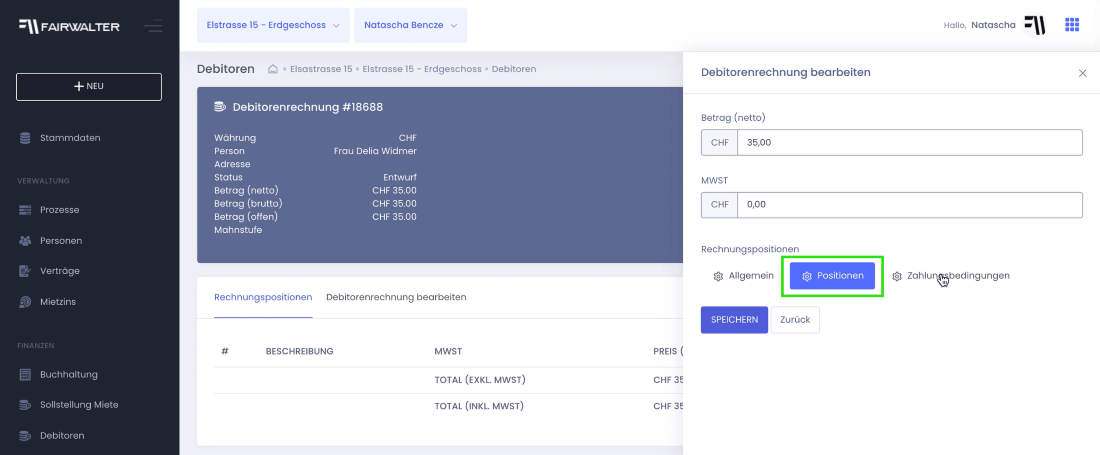Click the home icon in breadcrumb
Image resolution: width=1100 pixels, height=455 pixels.
pos(274,69)
